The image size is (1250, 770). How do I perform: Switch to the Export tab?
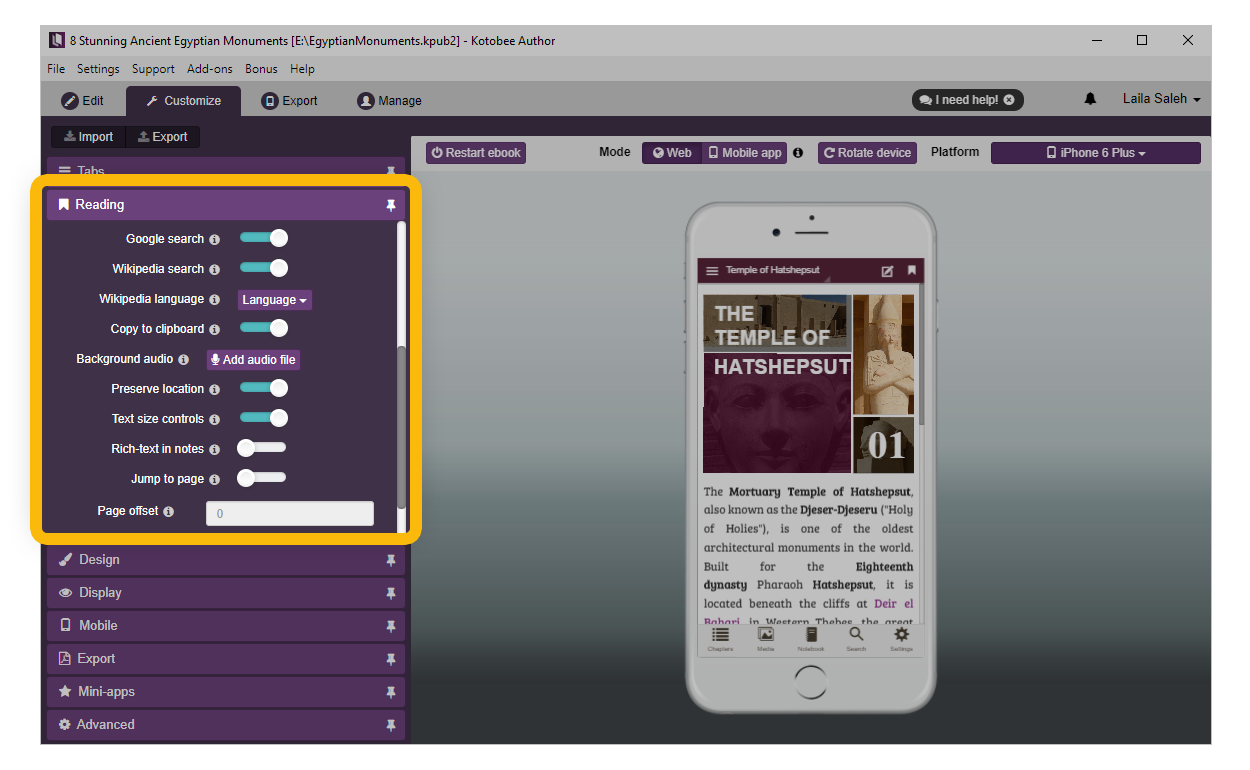point(290,101)
